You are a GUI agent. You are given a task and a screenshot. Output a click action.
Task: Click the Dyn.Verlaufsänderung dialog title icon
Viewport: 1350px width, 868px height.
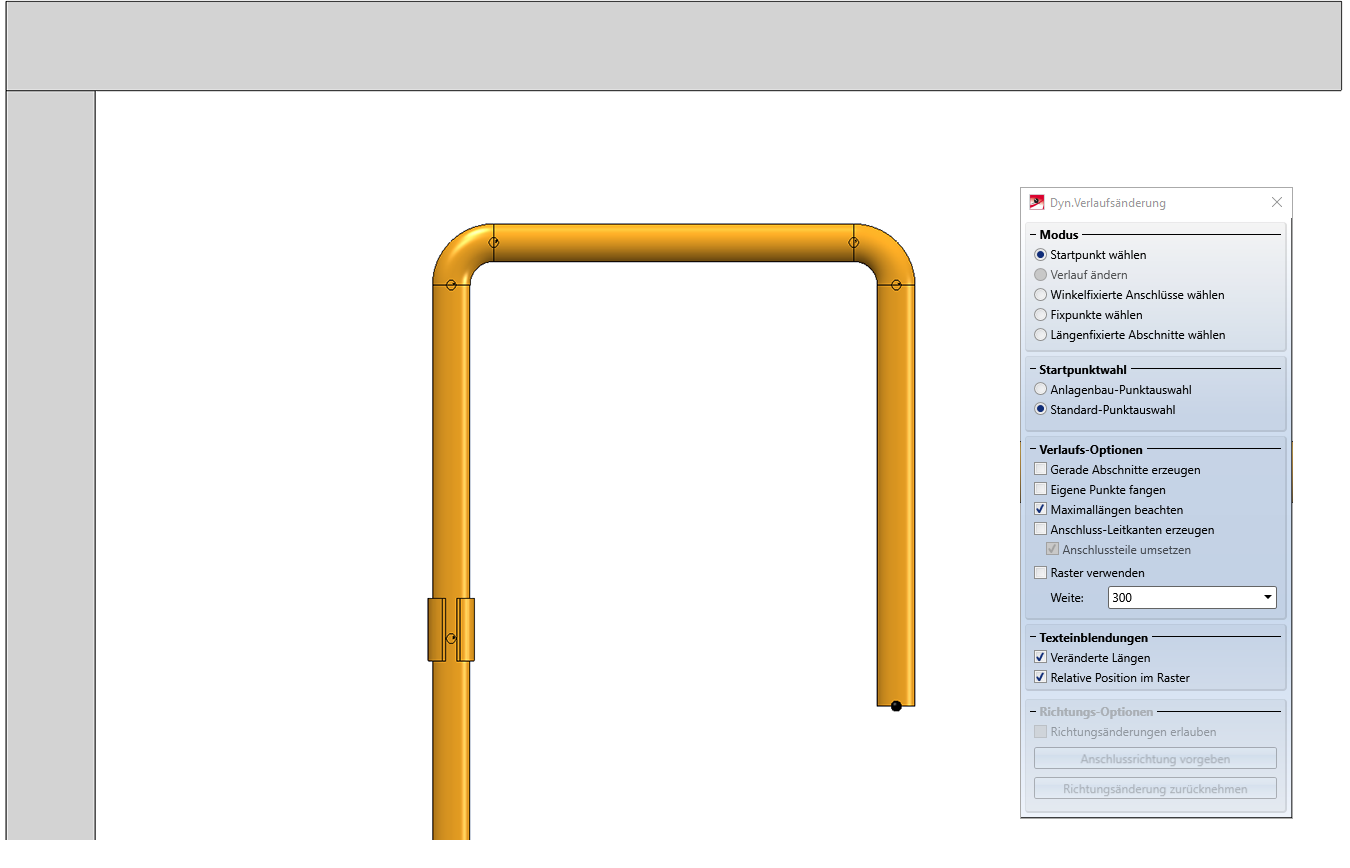click(1037, 202)
